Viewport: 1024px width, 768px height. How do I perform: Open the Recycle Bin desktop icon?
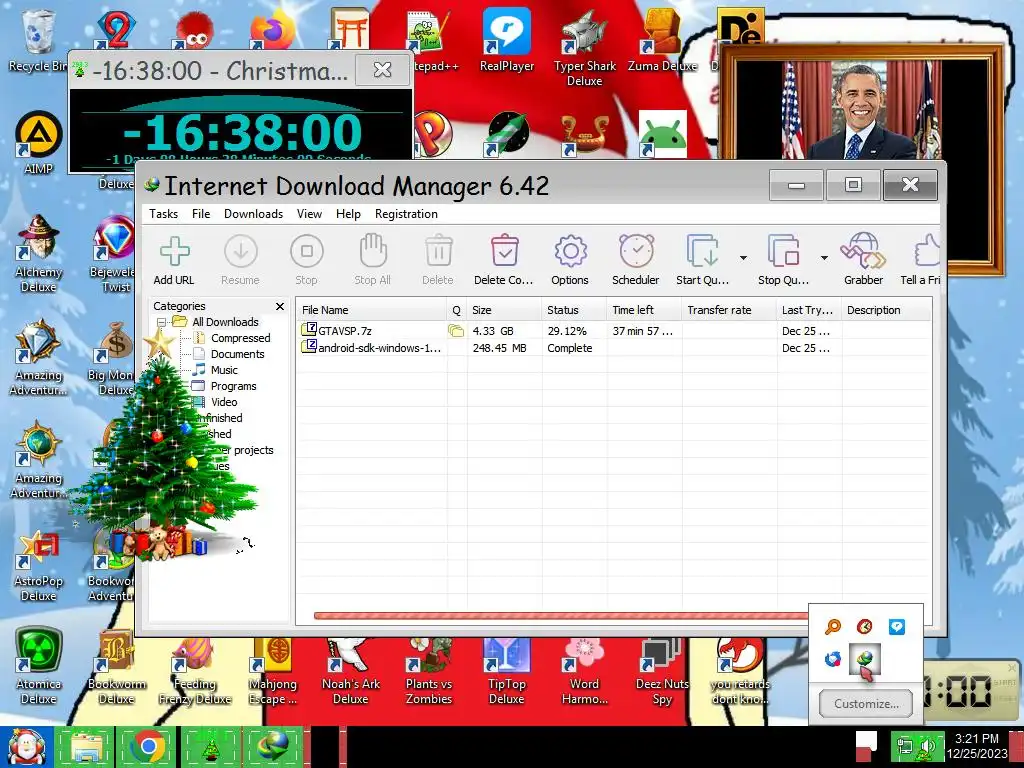coord(38,40)
